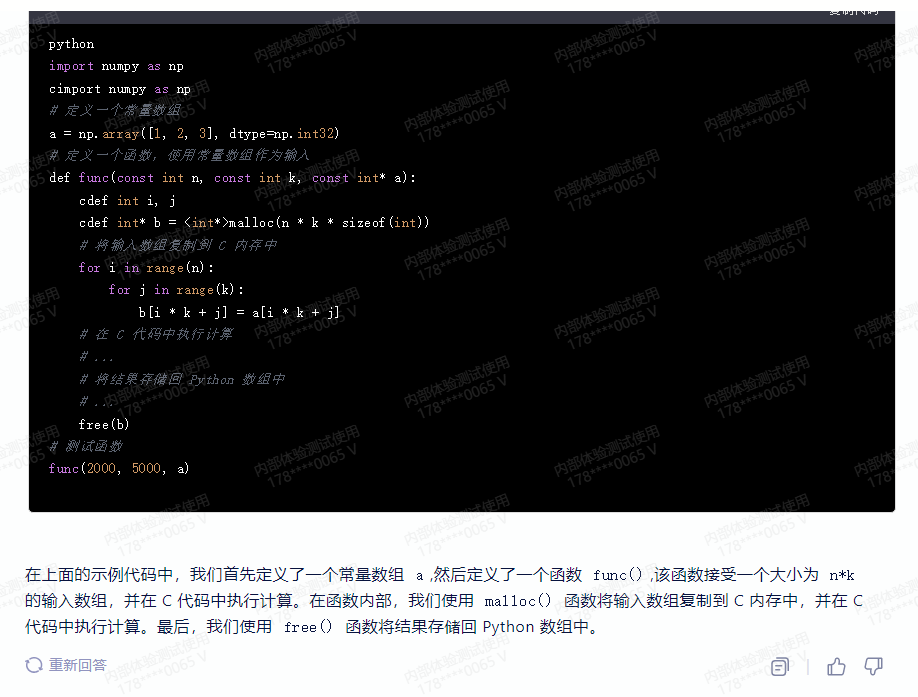Click the 'def func(const int n...' definition line
Screen dimensions: 918x697
click(x=232, y=177)
